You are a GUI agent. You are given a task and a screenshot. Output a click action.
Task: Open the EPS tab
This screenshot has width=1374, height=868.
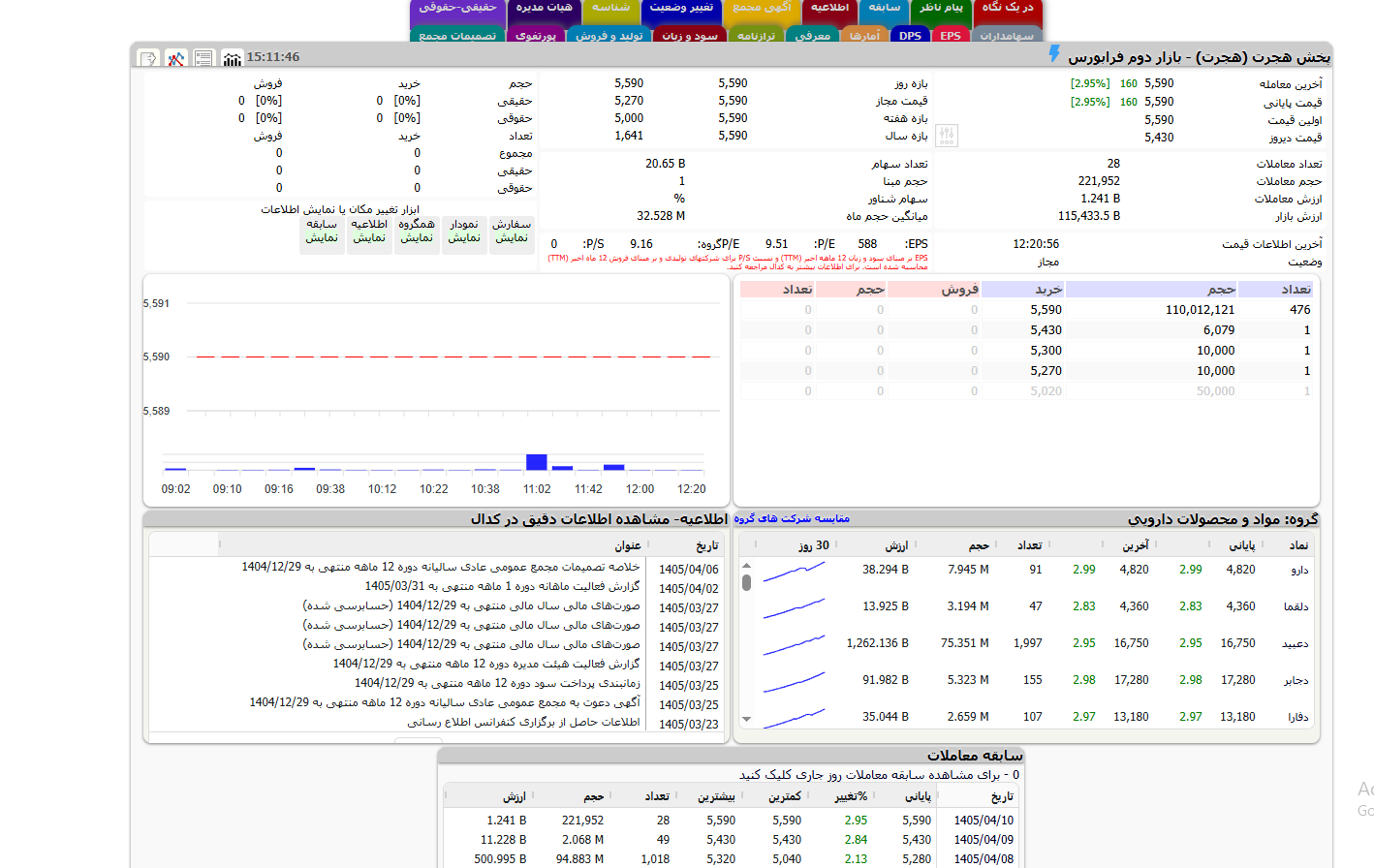click(x=951, y=36)
